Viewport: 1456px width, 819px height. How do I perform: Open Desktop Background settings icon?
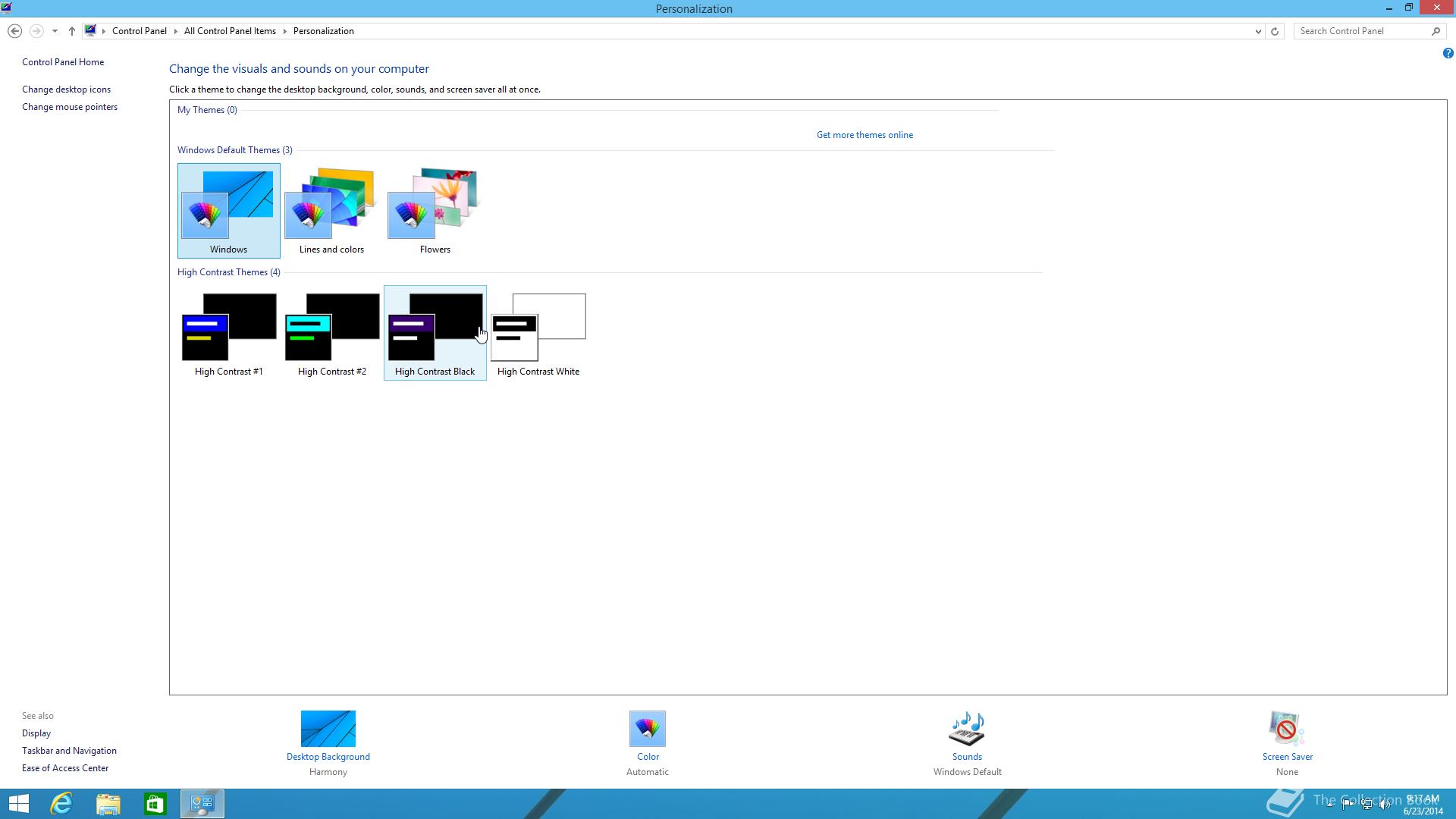click(328, 729)
